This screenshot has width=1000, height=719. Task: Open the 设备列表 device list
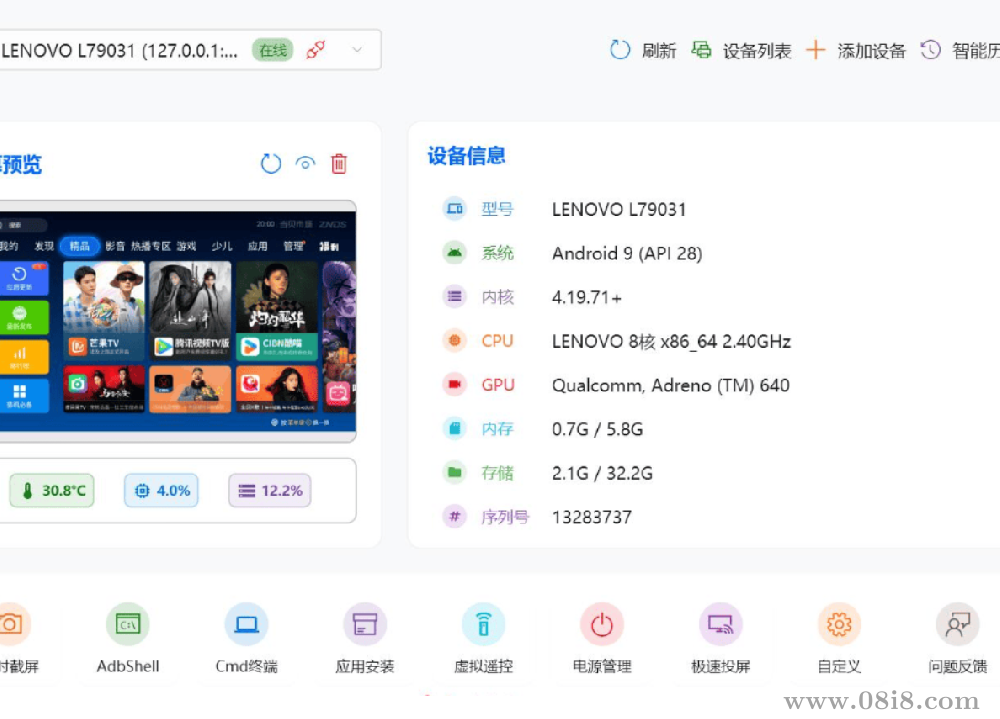click(744, 50)
